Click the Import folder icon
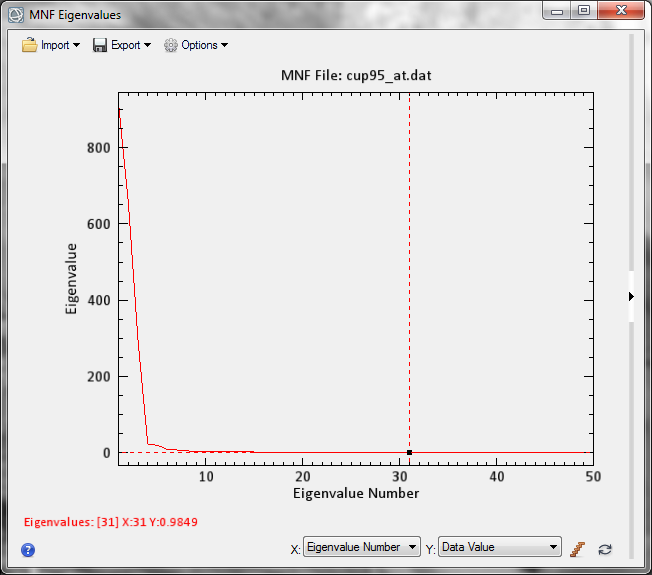 30,45
